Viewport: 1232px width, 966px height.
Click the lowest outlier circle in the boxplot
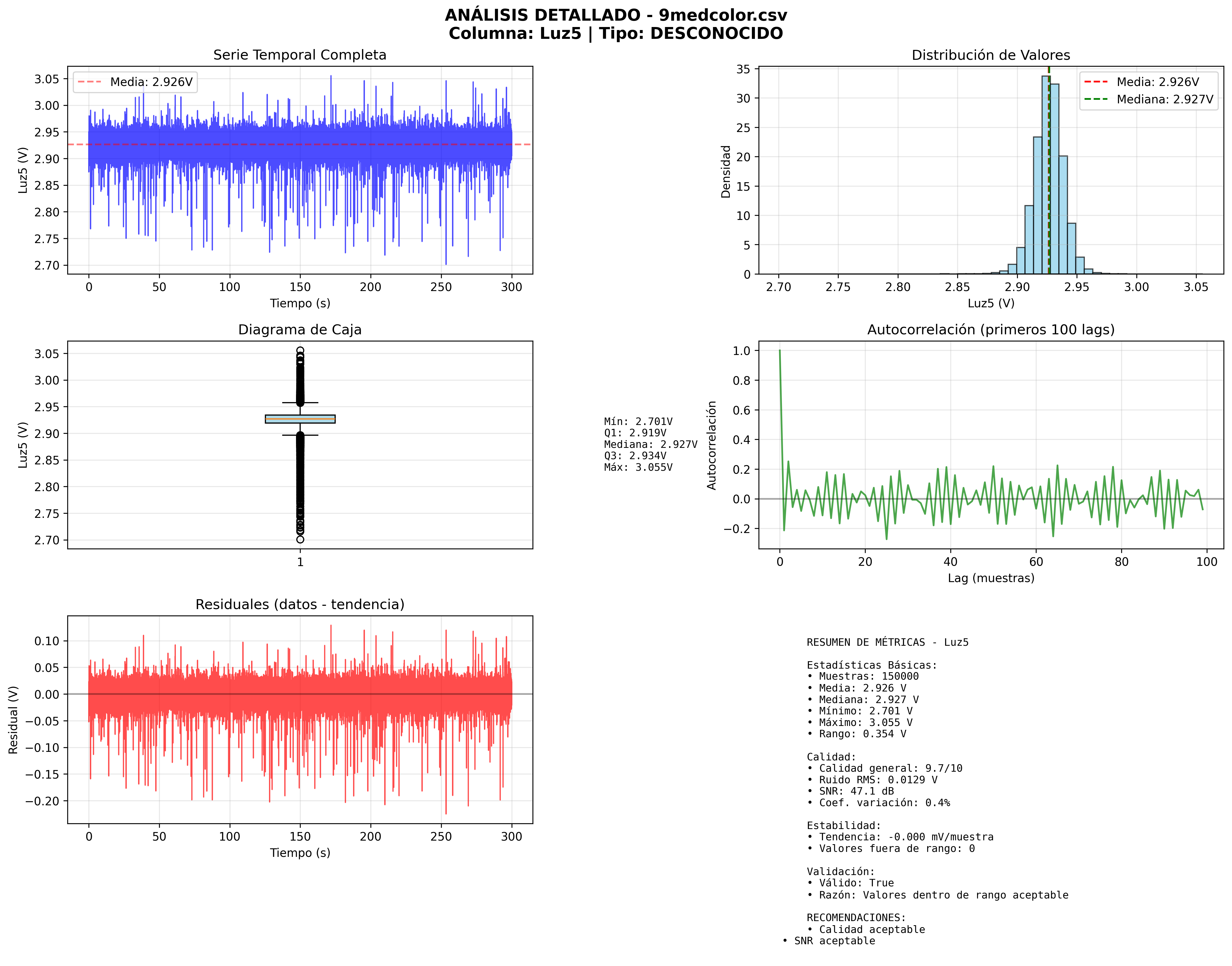click(300, 539)
